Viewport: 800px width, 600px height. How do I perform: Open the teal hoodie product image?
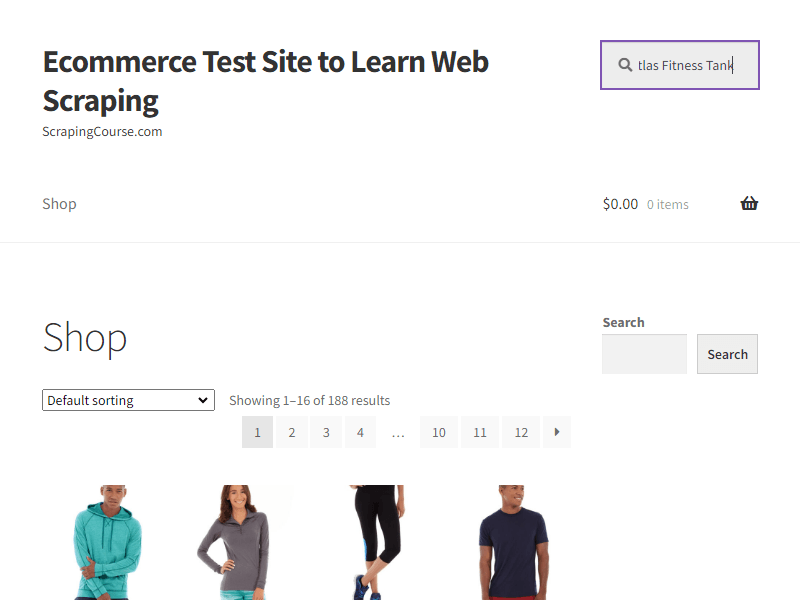point(108,542)
